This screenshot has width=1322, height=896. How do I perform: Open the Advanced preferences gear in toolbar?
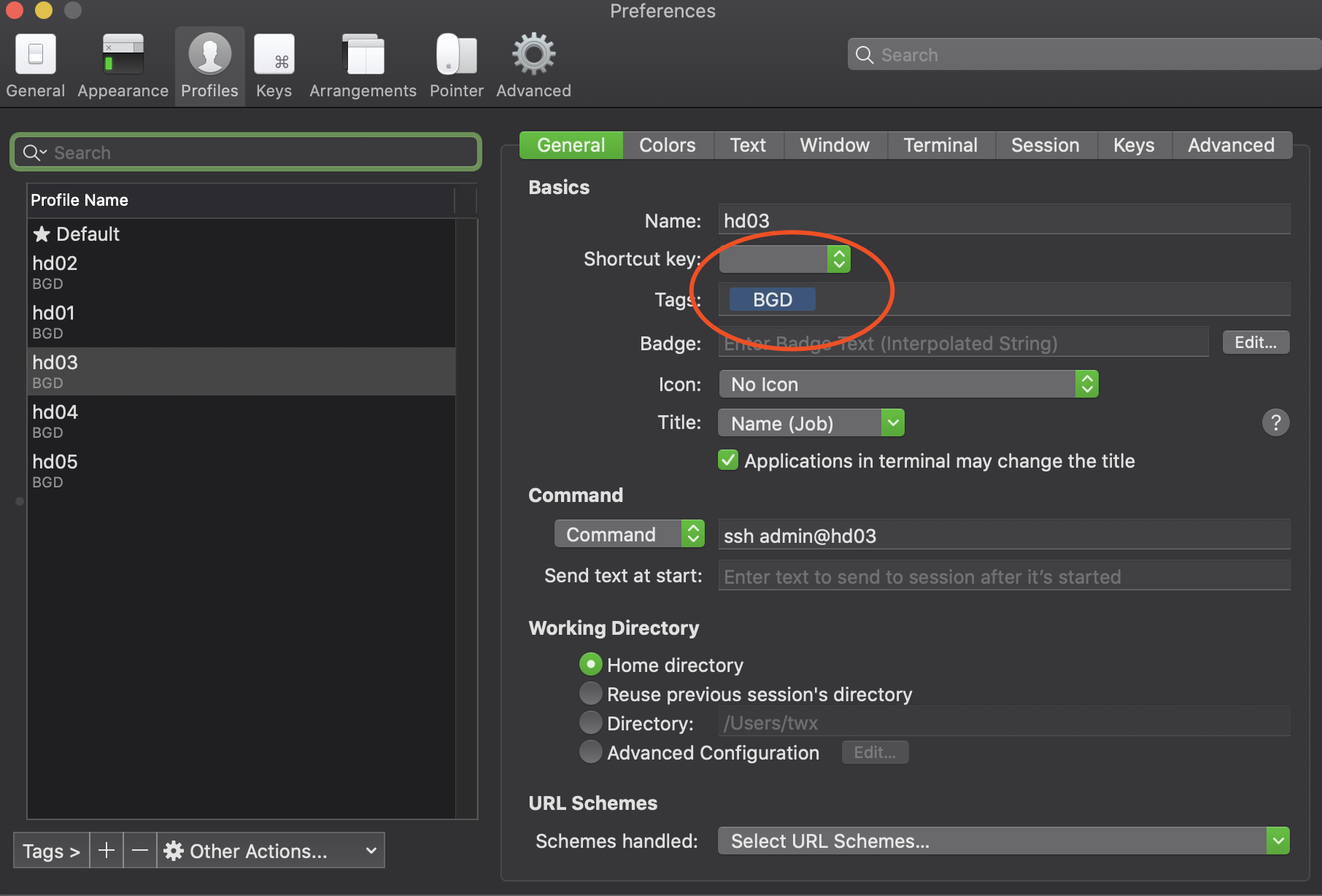pyautogui.click(x=533, y=66)
